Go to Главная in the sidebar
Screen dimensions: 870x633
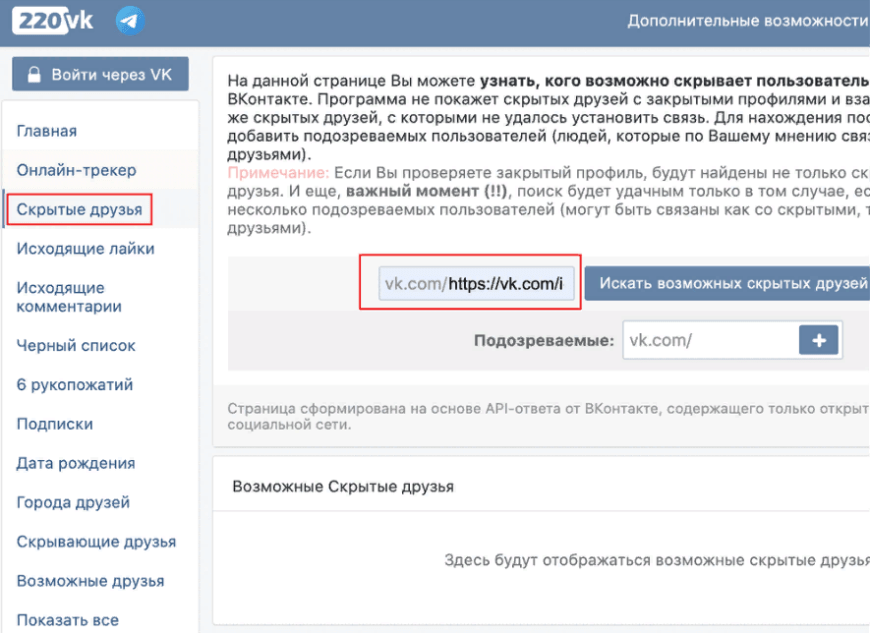click(47, 131)
